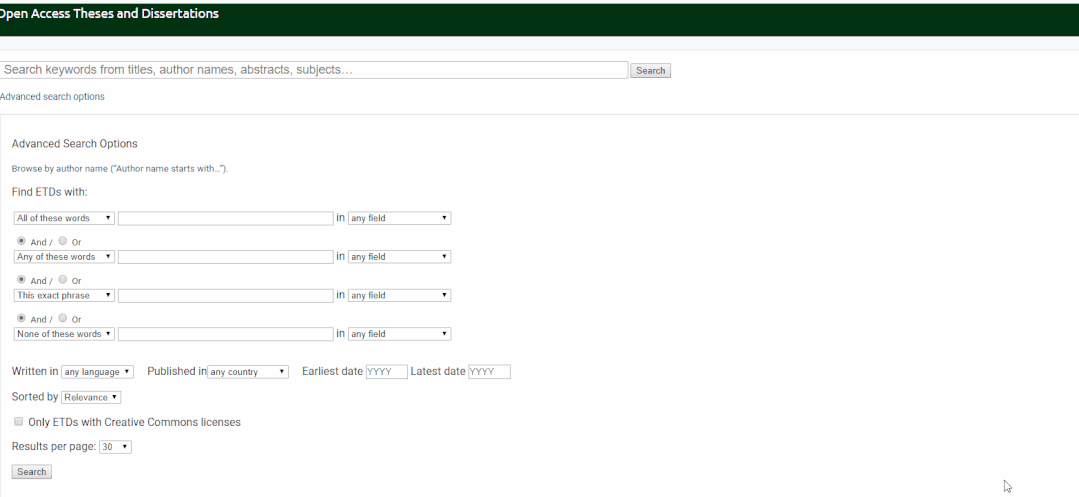Open field dropdown in 'All of these words' row
Viewport: 1079px width, 497px height.
399,218
